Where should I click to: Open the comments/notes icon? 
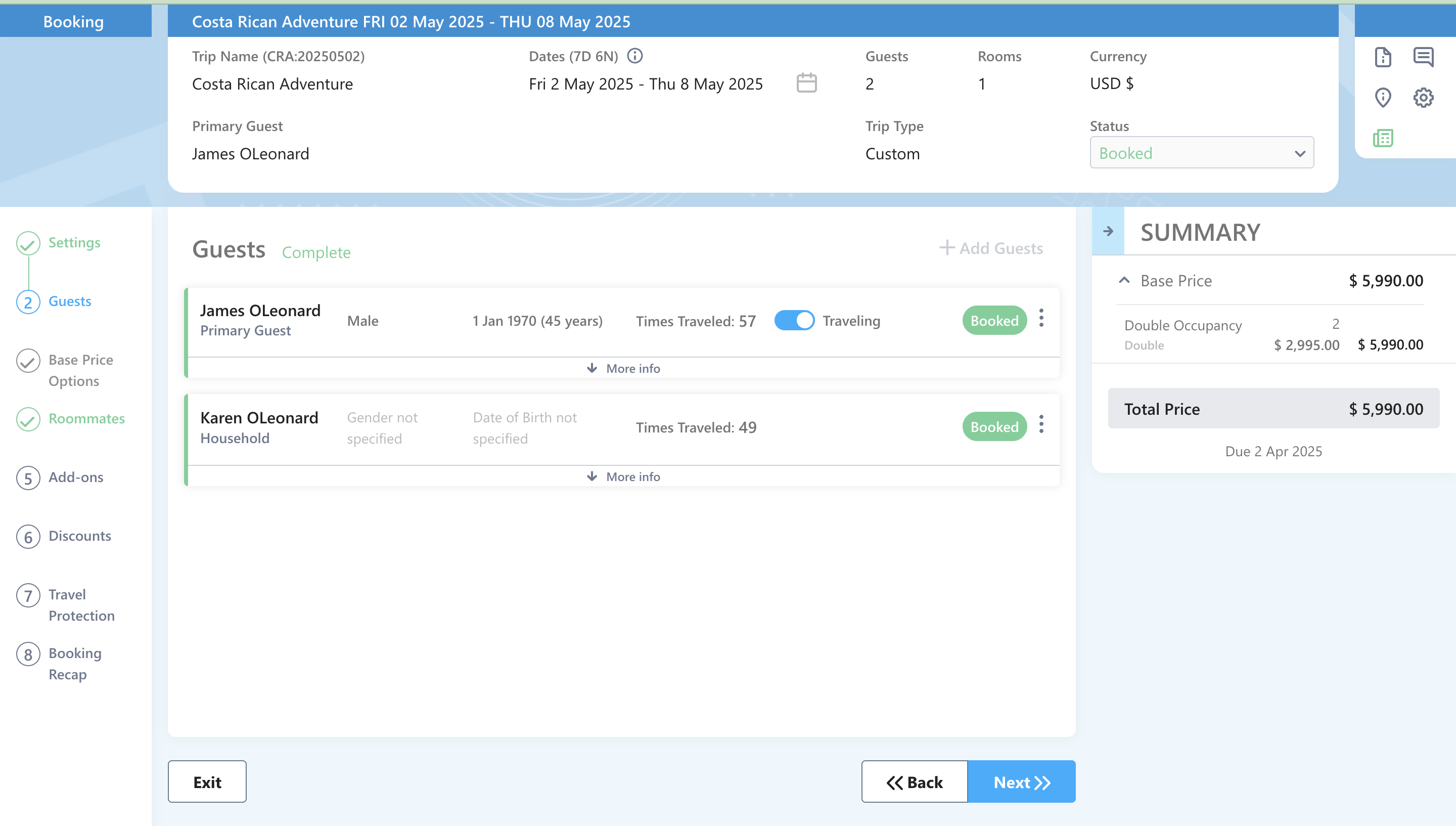[x=1423, y=57]
